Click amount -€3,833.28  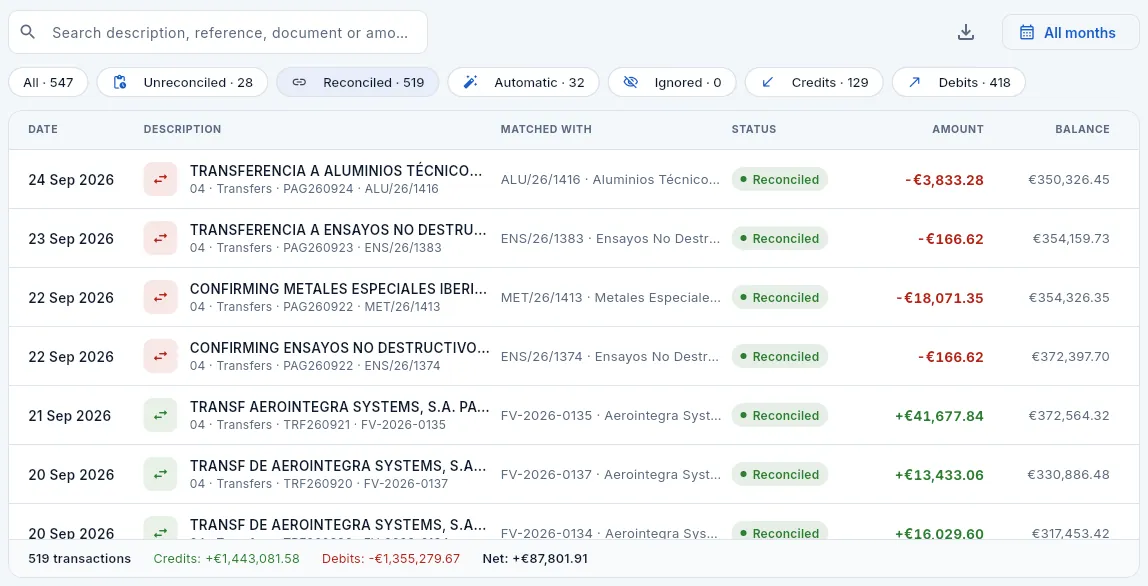pos(944,180)
